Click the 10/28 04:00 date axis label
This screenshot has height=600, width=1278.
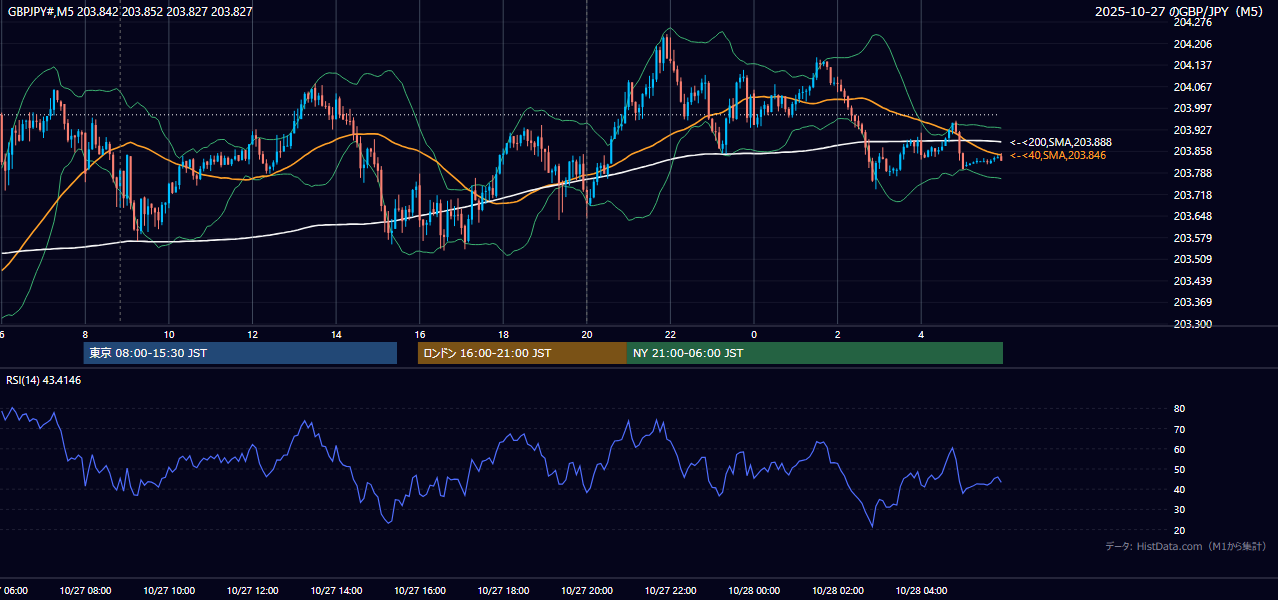921,591
